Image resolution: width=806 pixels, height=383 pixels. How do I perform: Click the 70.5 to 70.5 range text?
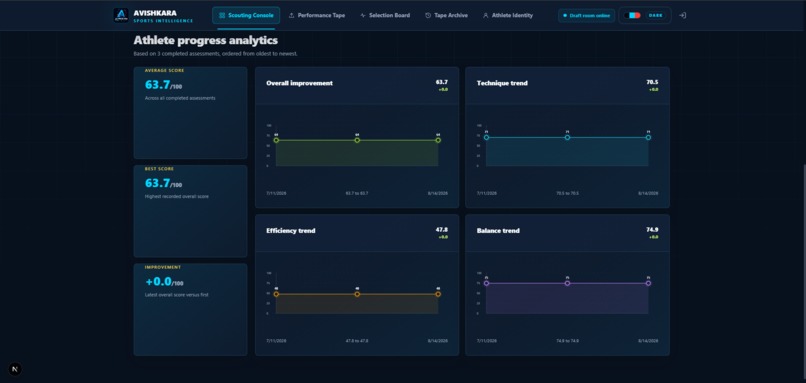pos(567,193)
